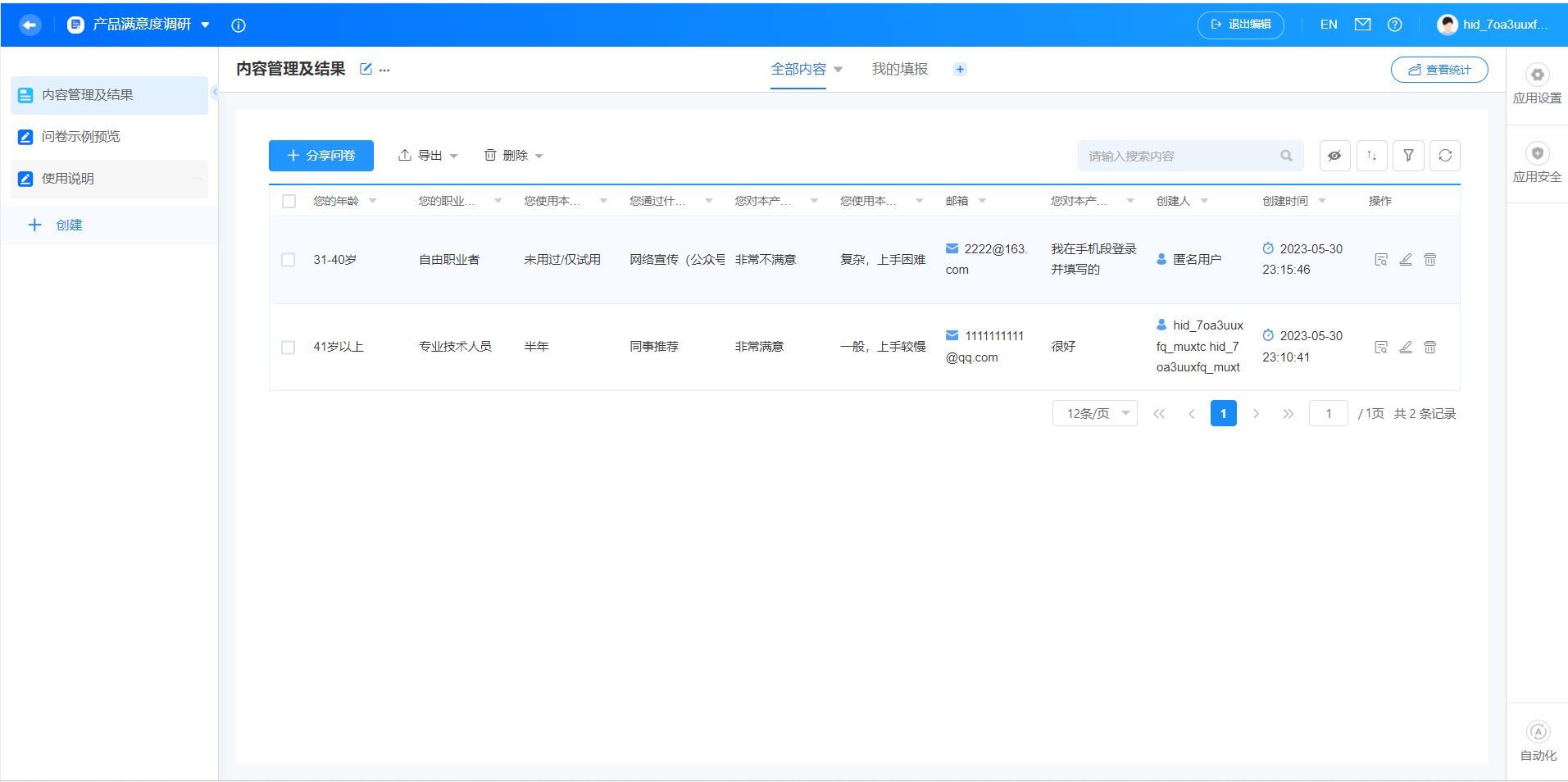Add a new view tab with plus icon
1568x782 pixels.
[960, 69]
